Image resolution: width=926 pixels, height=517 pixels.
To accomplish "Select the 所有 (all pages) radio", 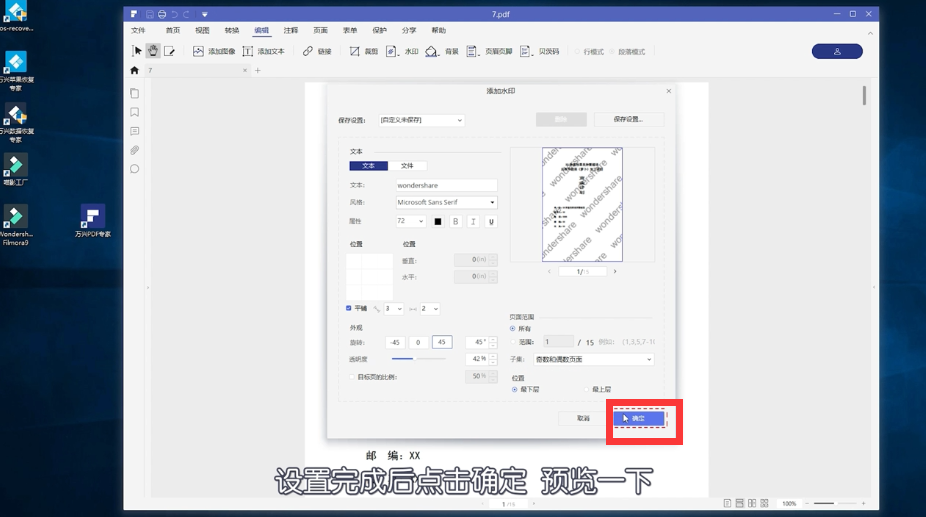I will pyautogui.click(x=513, y=329).
